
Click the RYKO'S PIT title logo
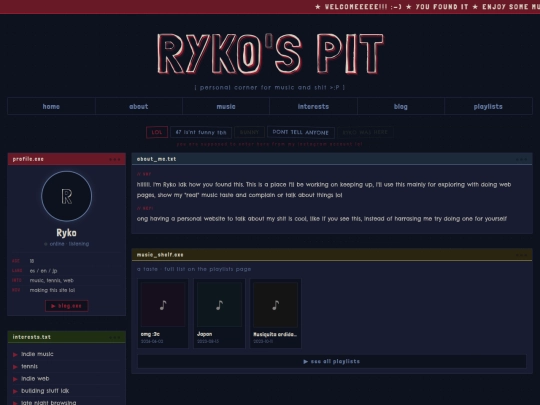[270, 54]
